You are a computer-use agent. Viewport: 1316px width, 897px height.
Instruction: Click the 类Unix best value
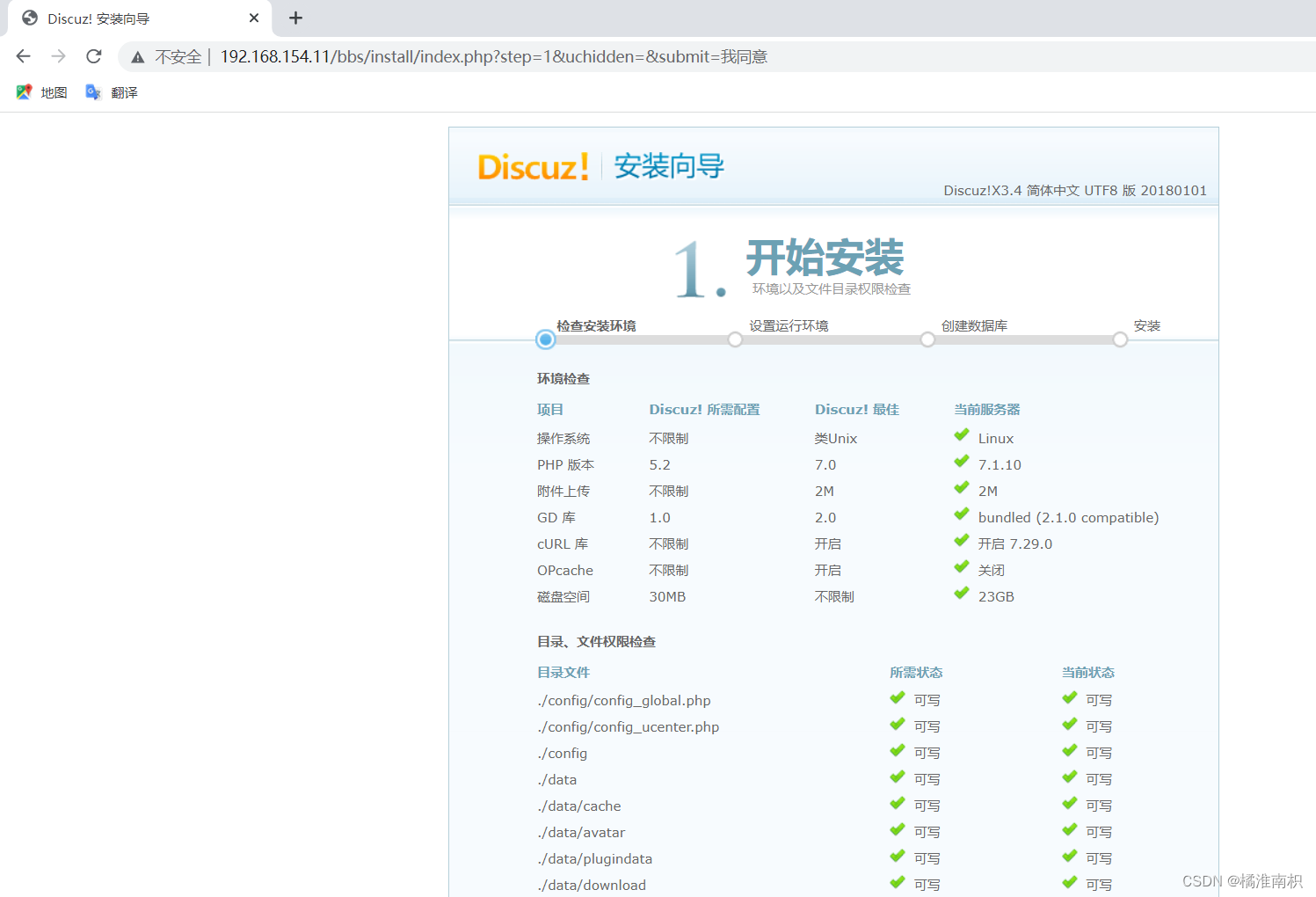coord(836,439)
